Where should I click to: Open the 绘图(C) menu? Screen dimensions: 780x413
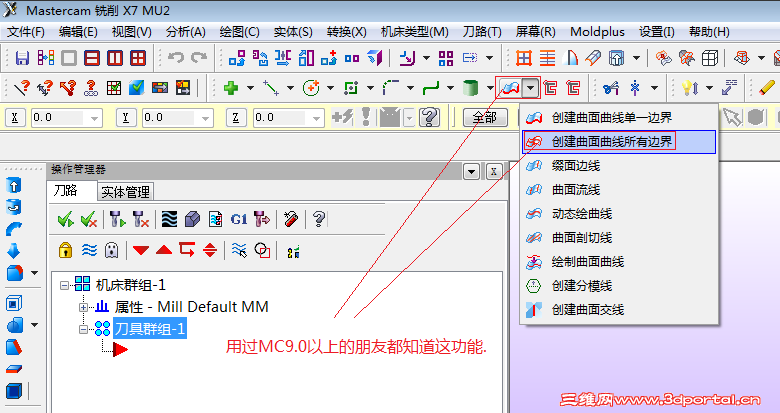239,32
